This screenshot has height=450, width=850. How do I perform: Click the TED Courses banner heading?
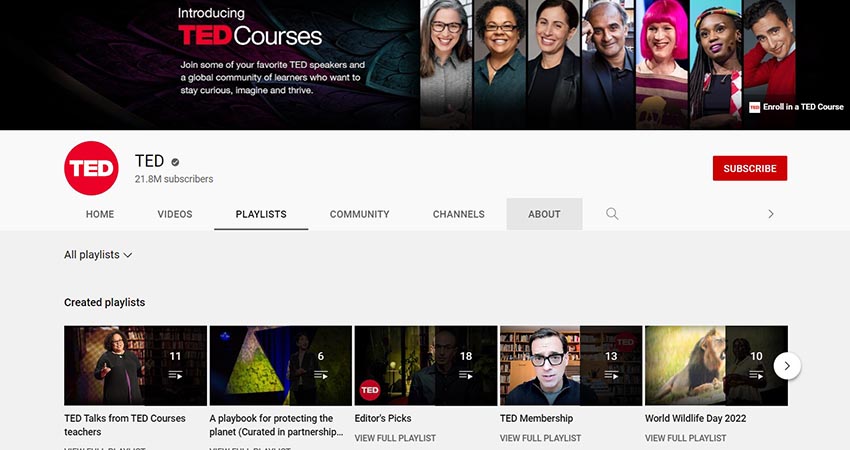(x=250, y=36)
